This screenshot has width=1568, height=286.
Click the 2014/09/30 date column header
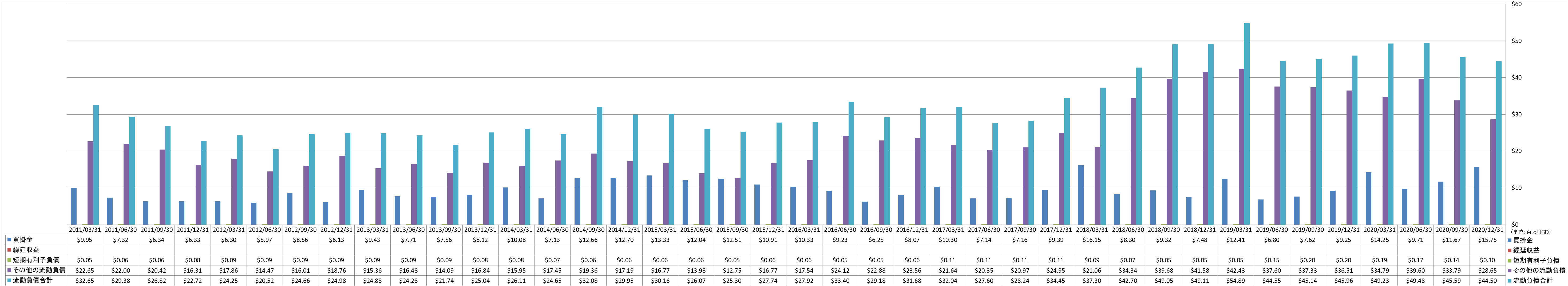pos(588,230)
